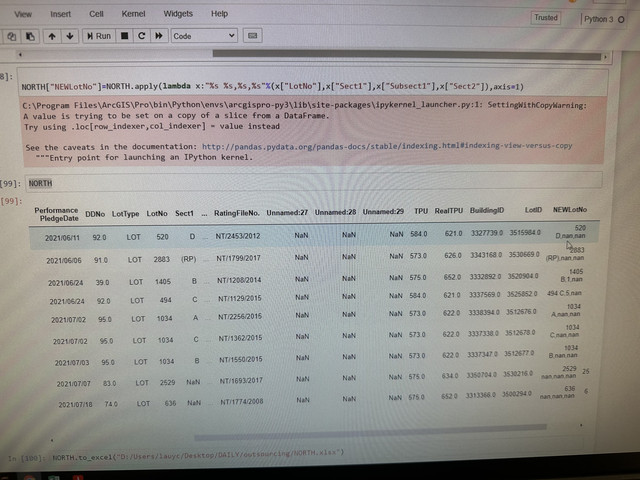Image resolution: width=640 pixels, height=480 pixels.
Task: Click the date cell 2021/06/06
Action: (x=64, y=260)
